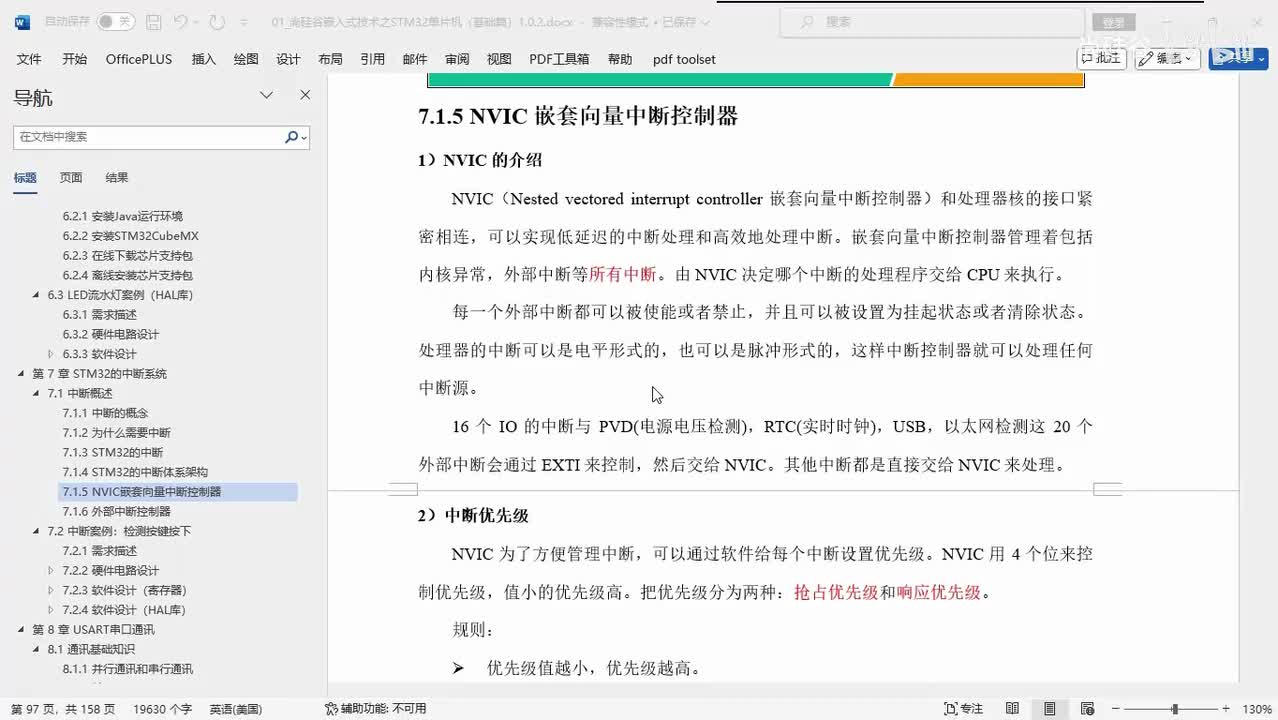The image size is (1278, 720).
Task: Open the 编辑 mode dropdown
Action: [1167, 58]
